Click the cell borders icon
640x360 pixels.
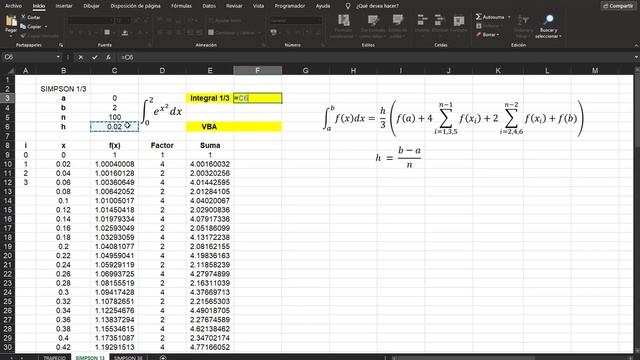pos(107,32)
